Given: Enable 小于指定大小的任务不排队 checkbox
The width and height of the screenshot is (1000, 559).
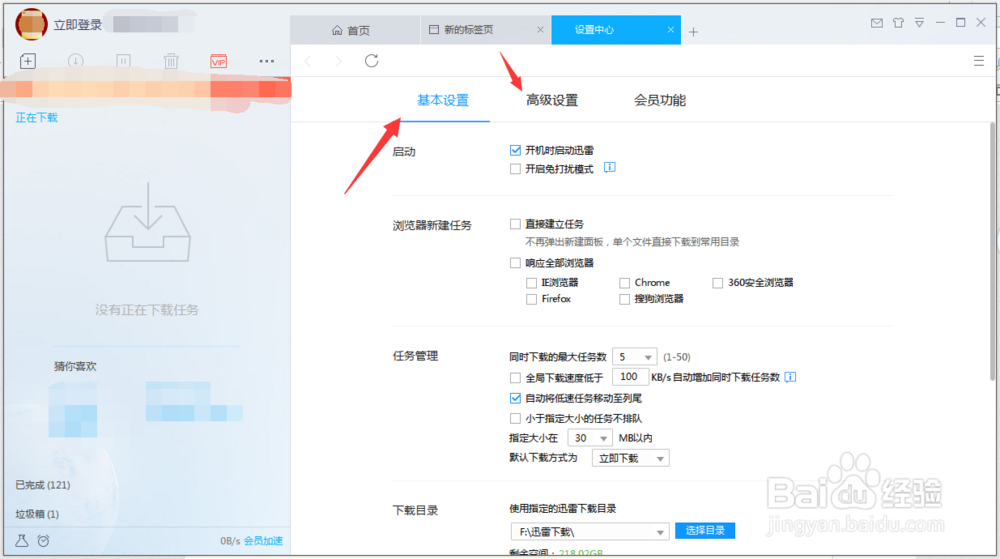Looking at the screenshot, I should 515,419.
